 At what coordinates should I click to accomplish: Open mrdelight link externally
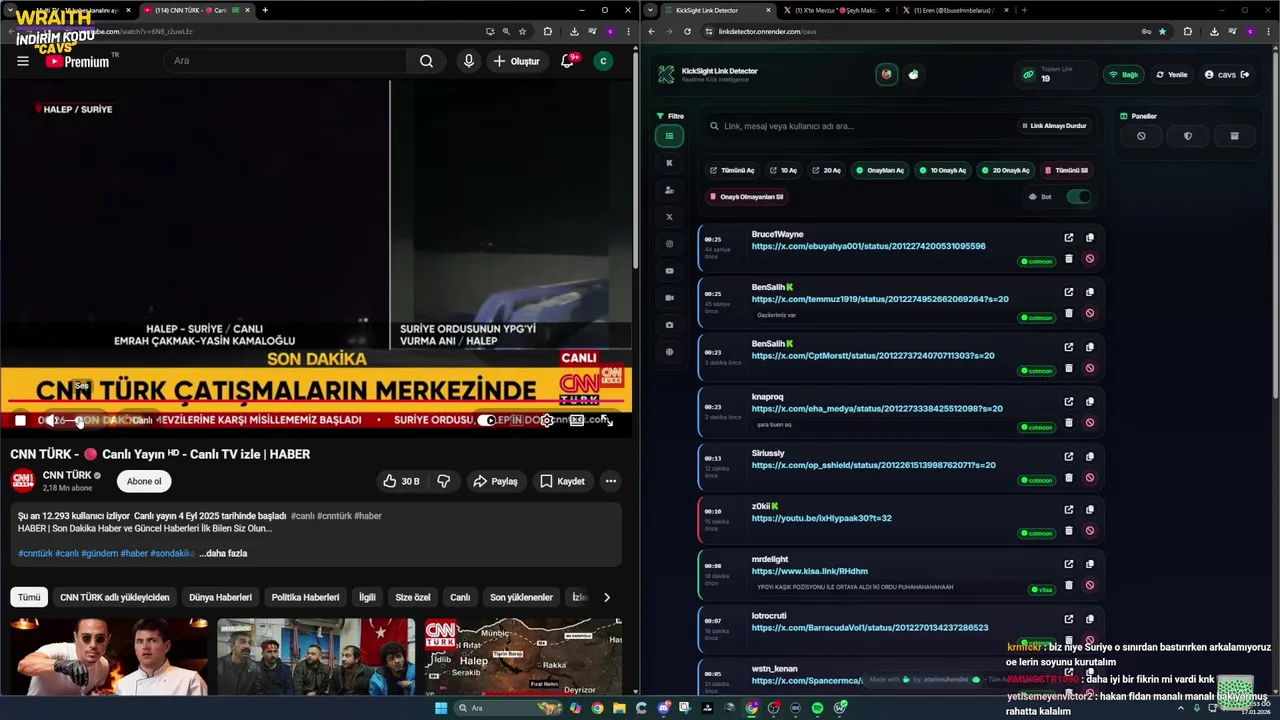[1069, 565]
